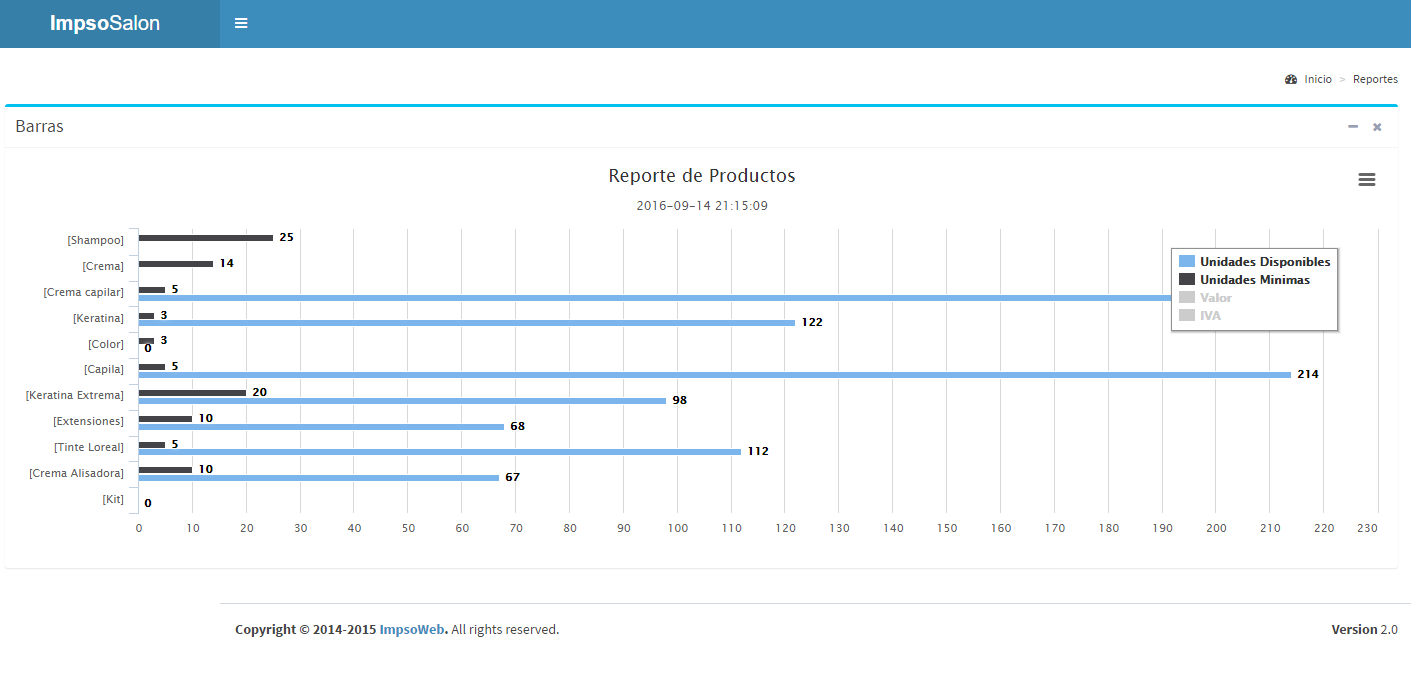Click the Reporte de Productos chart title
Screen dimensions: 1411x682
[701, 176]
